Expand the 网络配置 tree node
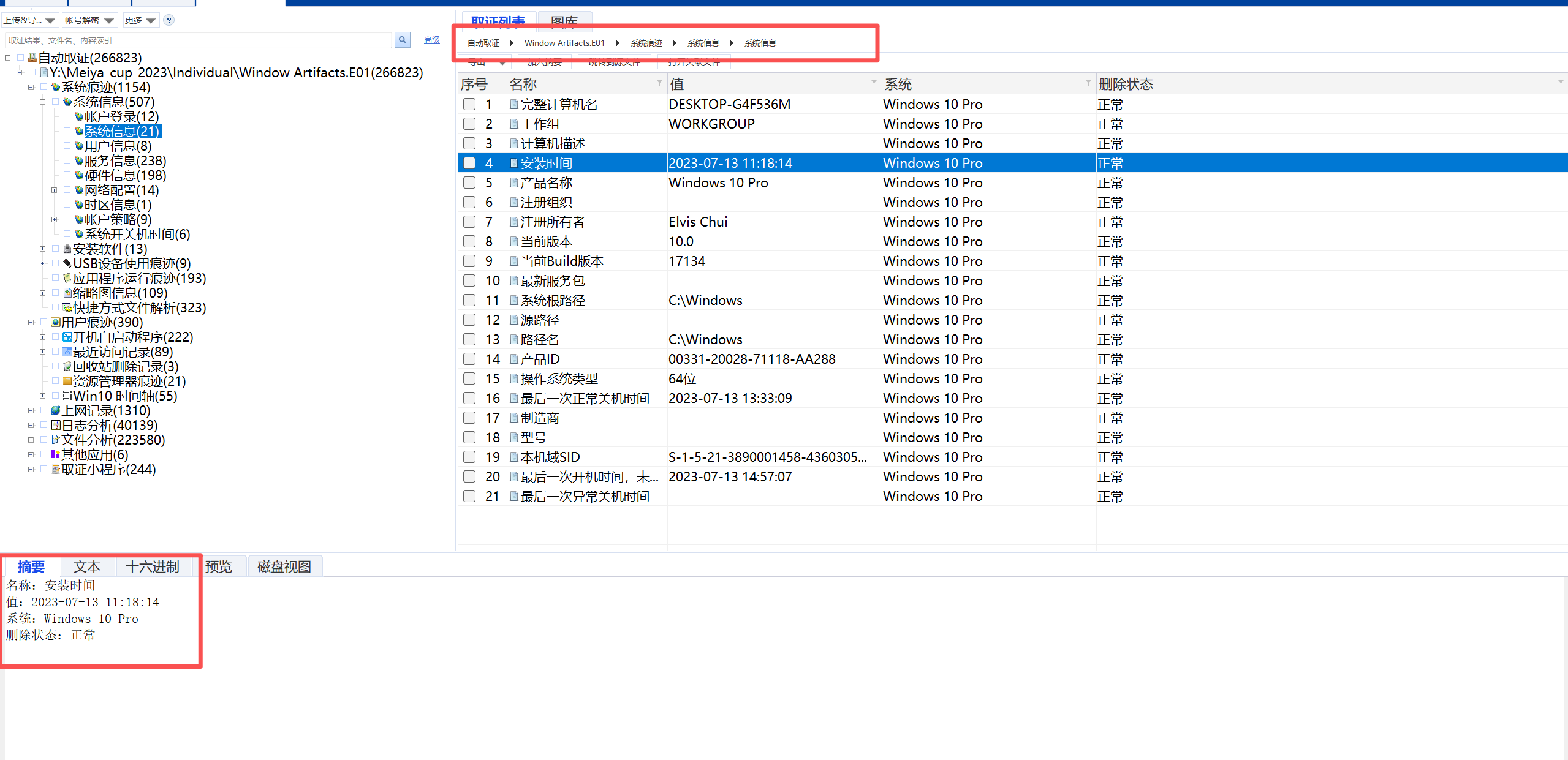 point(55,190)
